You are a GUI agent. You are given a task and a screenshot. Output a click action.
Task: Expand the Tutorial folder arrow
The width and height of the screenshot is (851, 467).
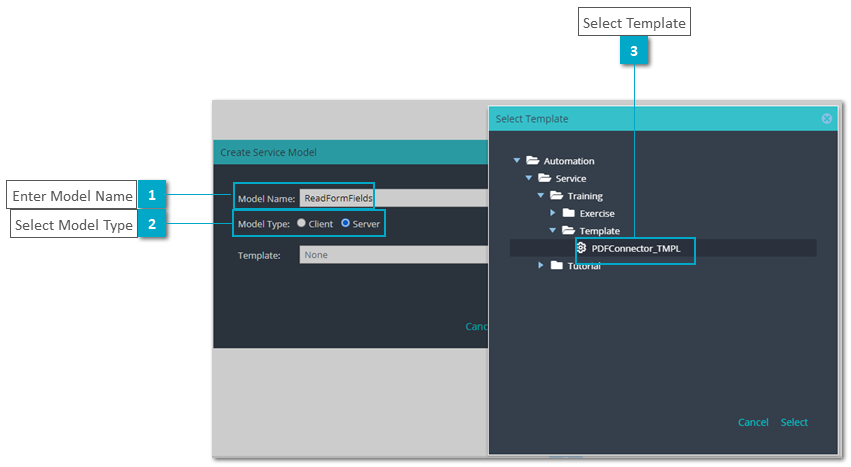541,265
